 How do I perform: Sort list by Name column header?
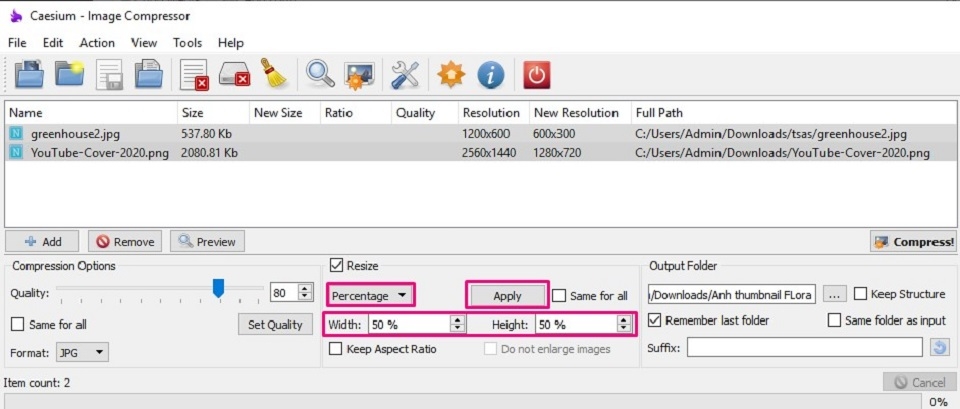coord(91,113)
